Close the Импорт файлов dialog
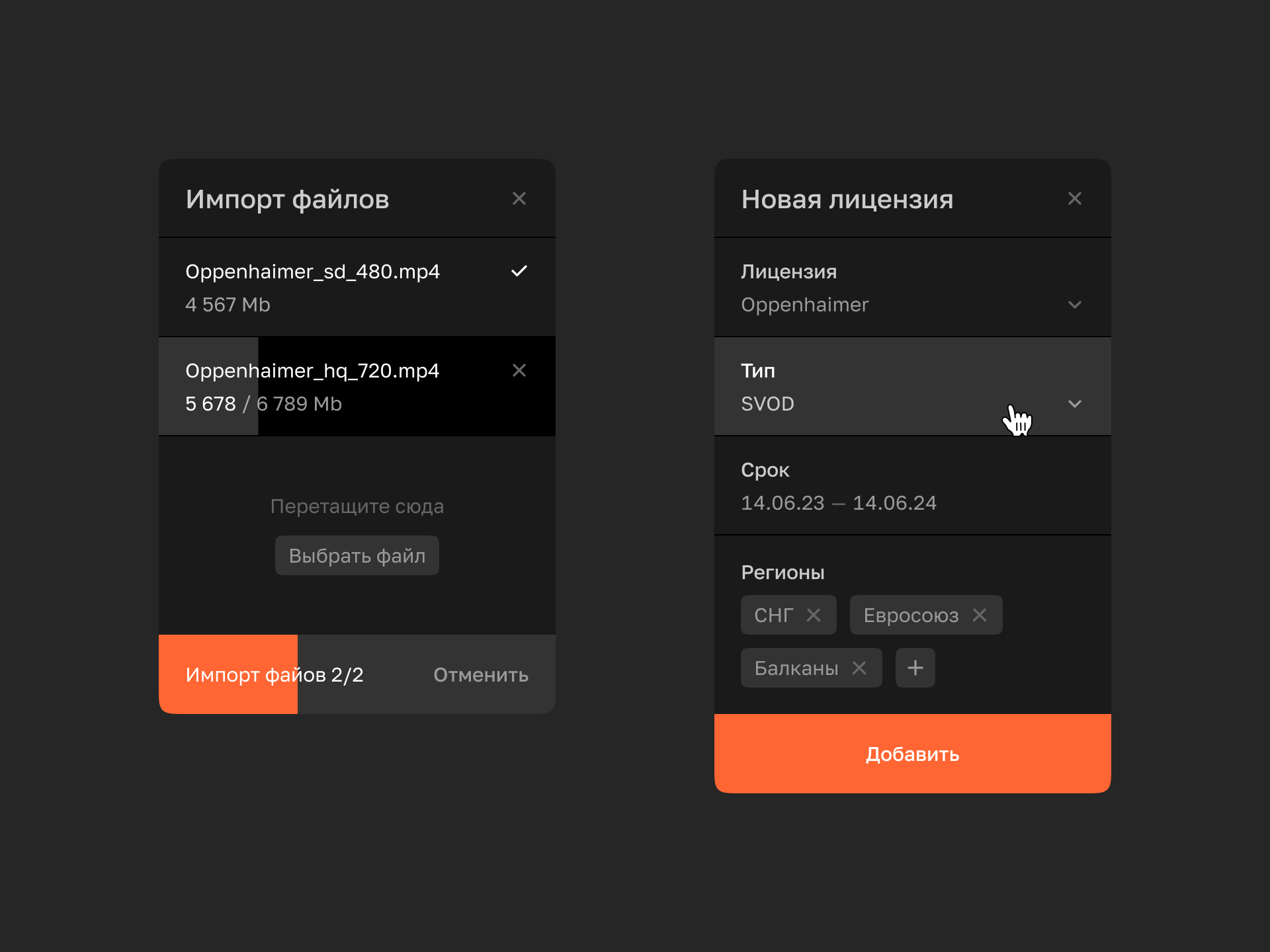Screen dimensions: 1270x952 [519, 198]
